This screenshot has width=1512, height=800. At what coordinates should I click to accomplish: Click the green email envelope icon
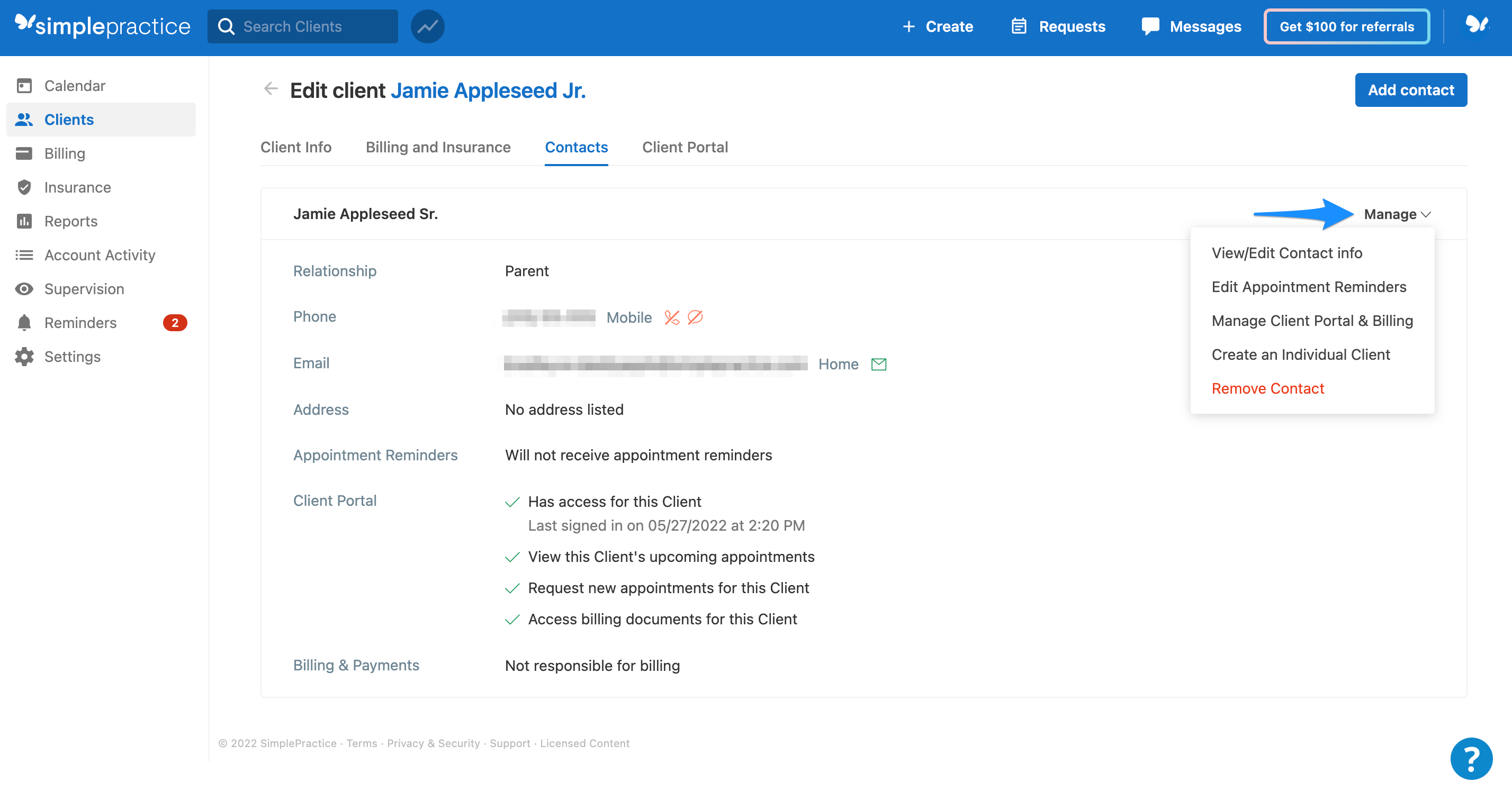pos(879,364)
